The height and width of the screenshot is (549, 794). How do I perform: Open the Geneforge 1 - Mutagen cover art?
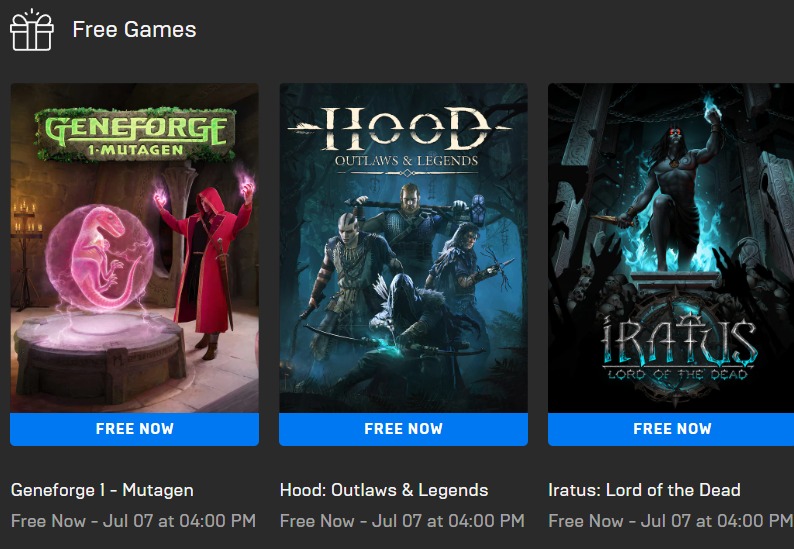[x=135, y=248]
